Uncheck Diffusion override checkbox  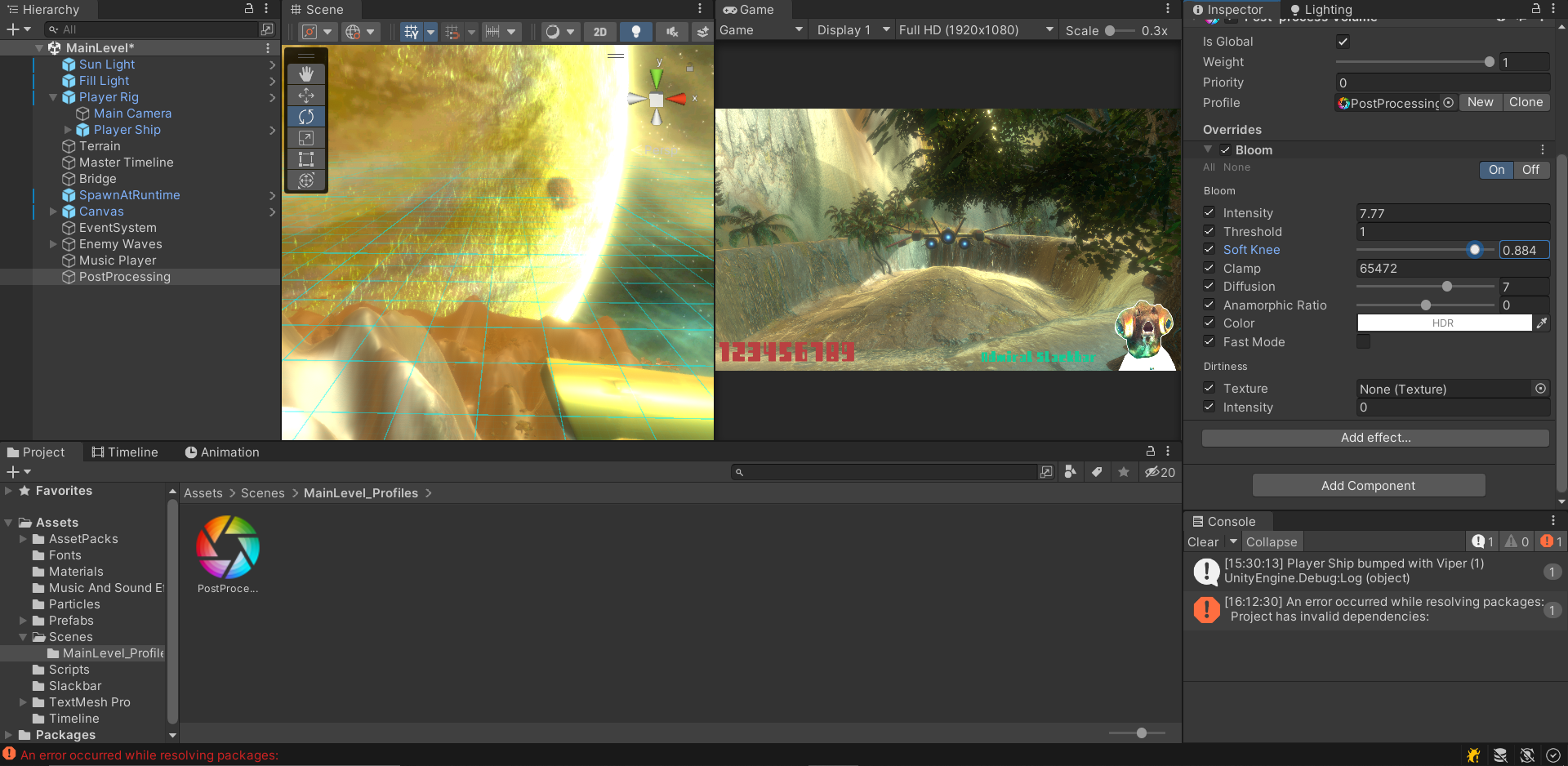coord(1209,286)
